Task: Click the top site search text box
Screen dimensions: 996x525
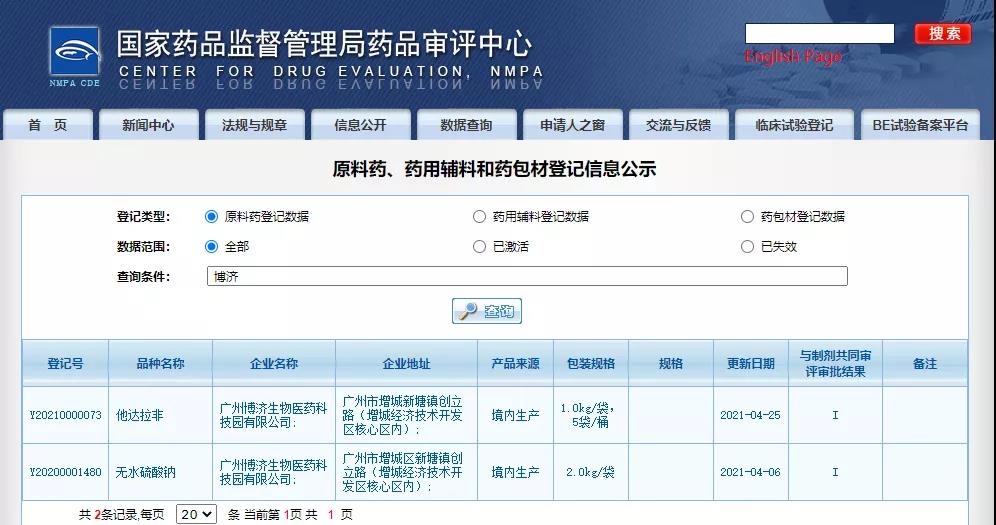Action: [819, 34]
